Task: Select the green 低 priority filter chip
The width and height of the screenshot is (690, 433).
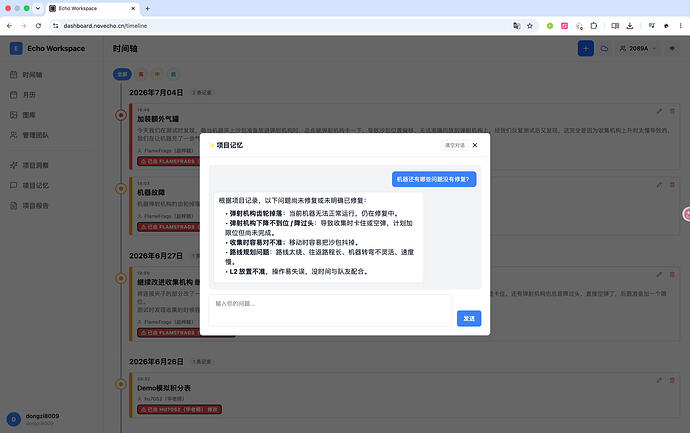Action: click(173, 74)
